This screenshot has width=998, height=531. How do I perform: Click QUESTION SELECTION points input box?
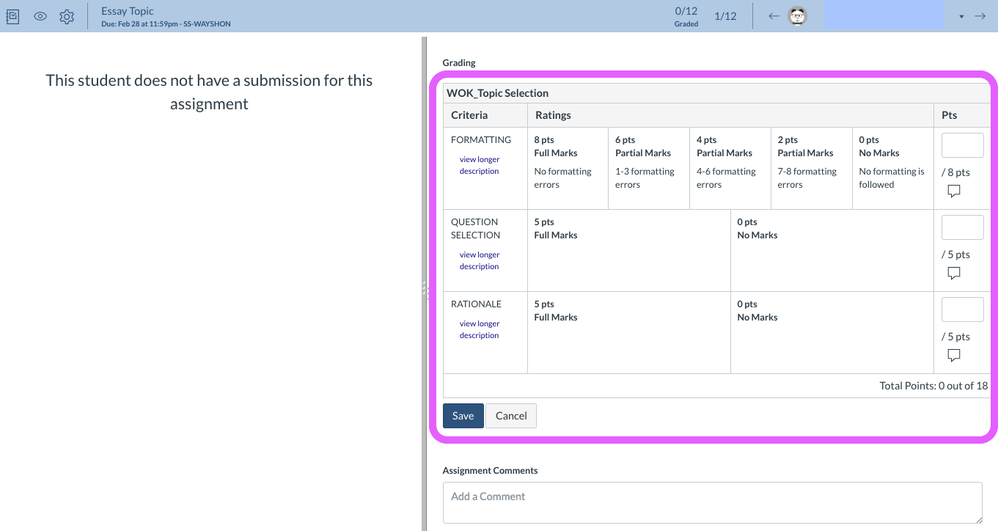(962, 227)
